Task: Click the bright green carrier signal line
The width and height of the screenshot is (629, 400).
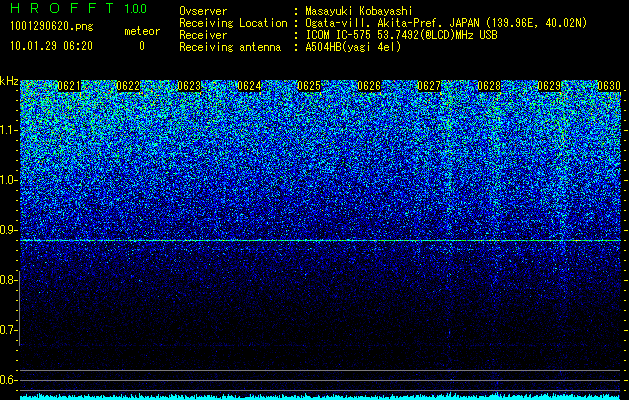Action: pos(321,240)
